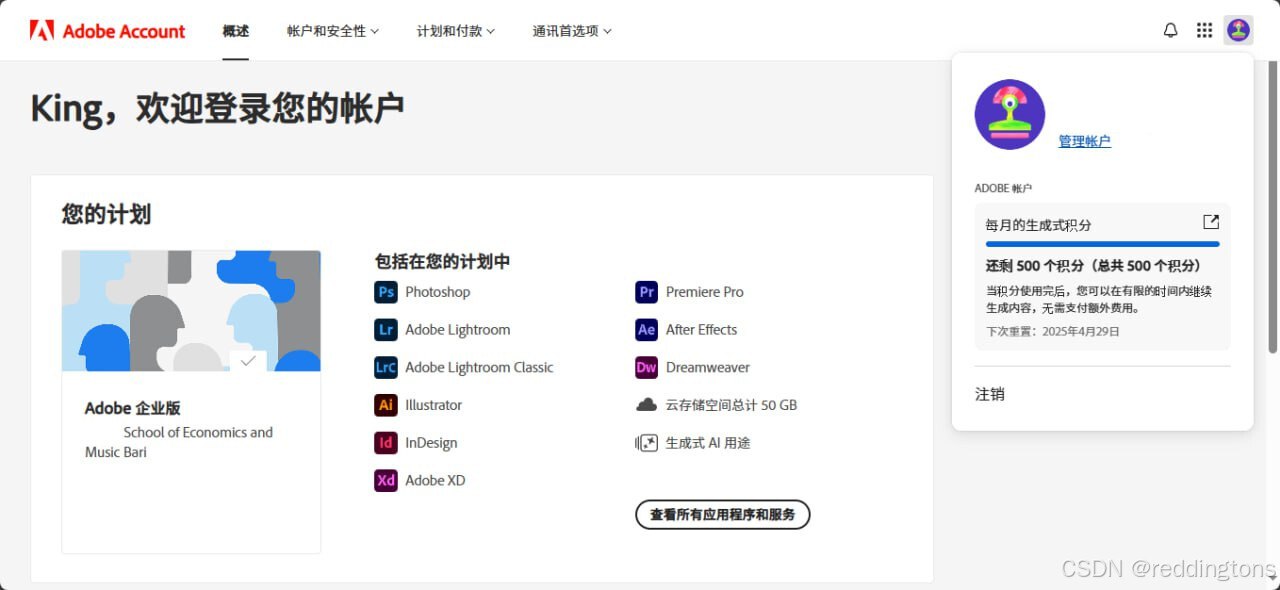
Task: Click the Photoshop text label
Action: coord(437,292)
